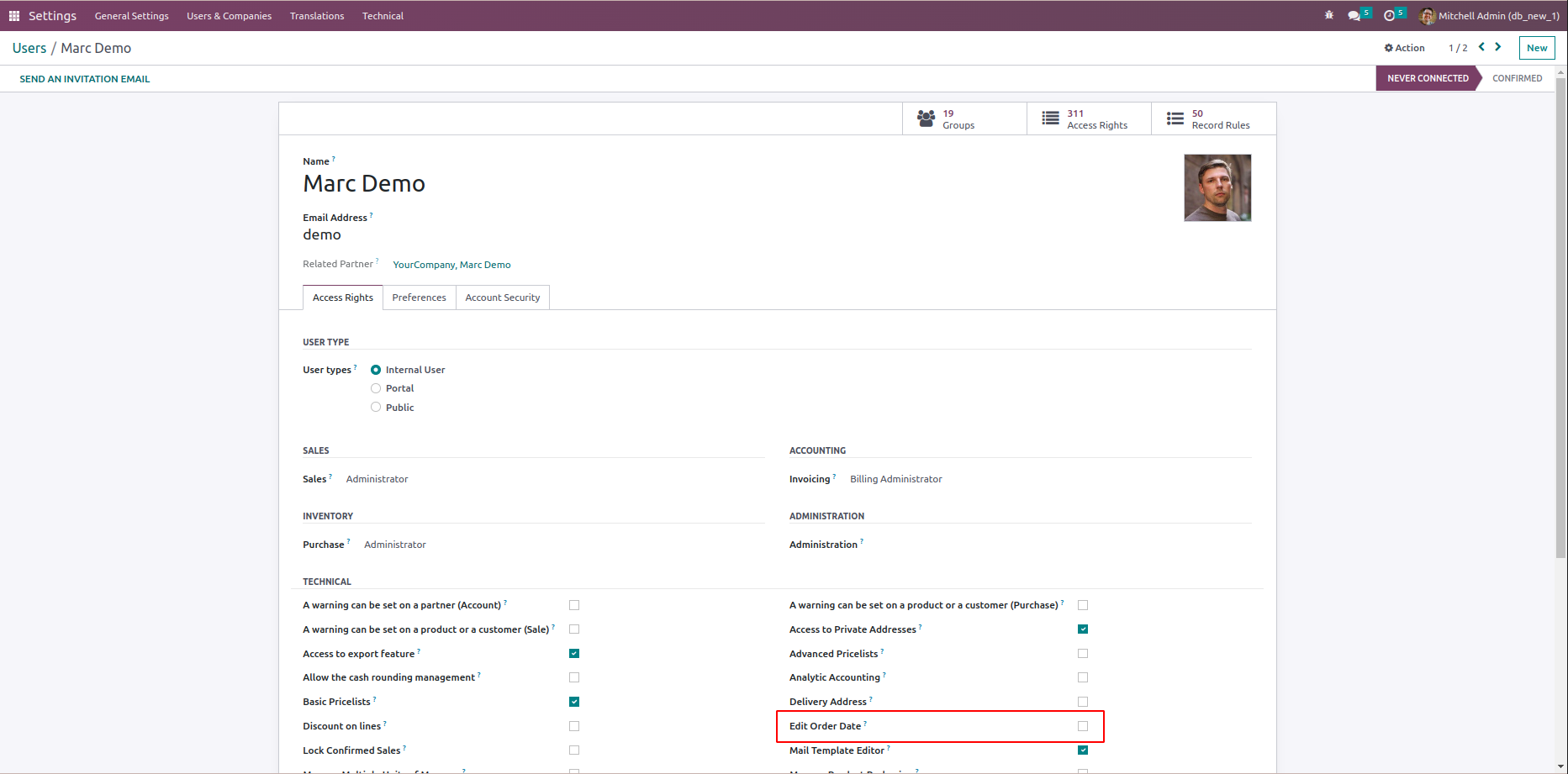Viewport: 1568px width, 774px height.
Task: Go to previous record arrow
Action: tap(1481, 47)
